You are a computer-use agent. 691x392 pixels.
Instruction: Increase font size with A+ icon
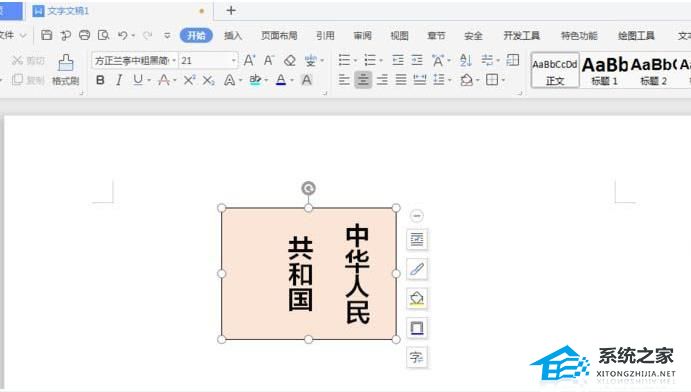pos(249,60)
